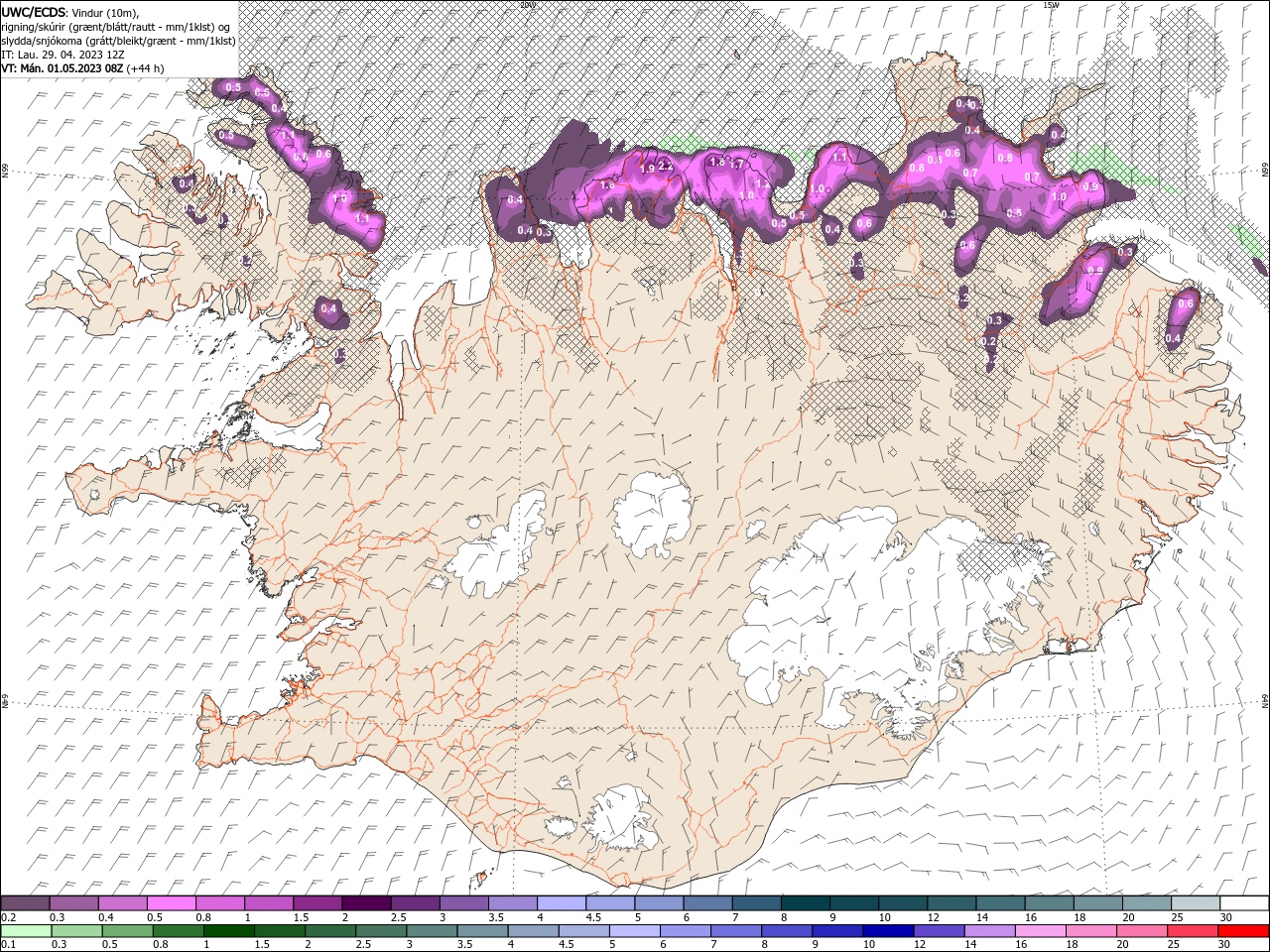Click the 20W longitude label at top edge

527,5
